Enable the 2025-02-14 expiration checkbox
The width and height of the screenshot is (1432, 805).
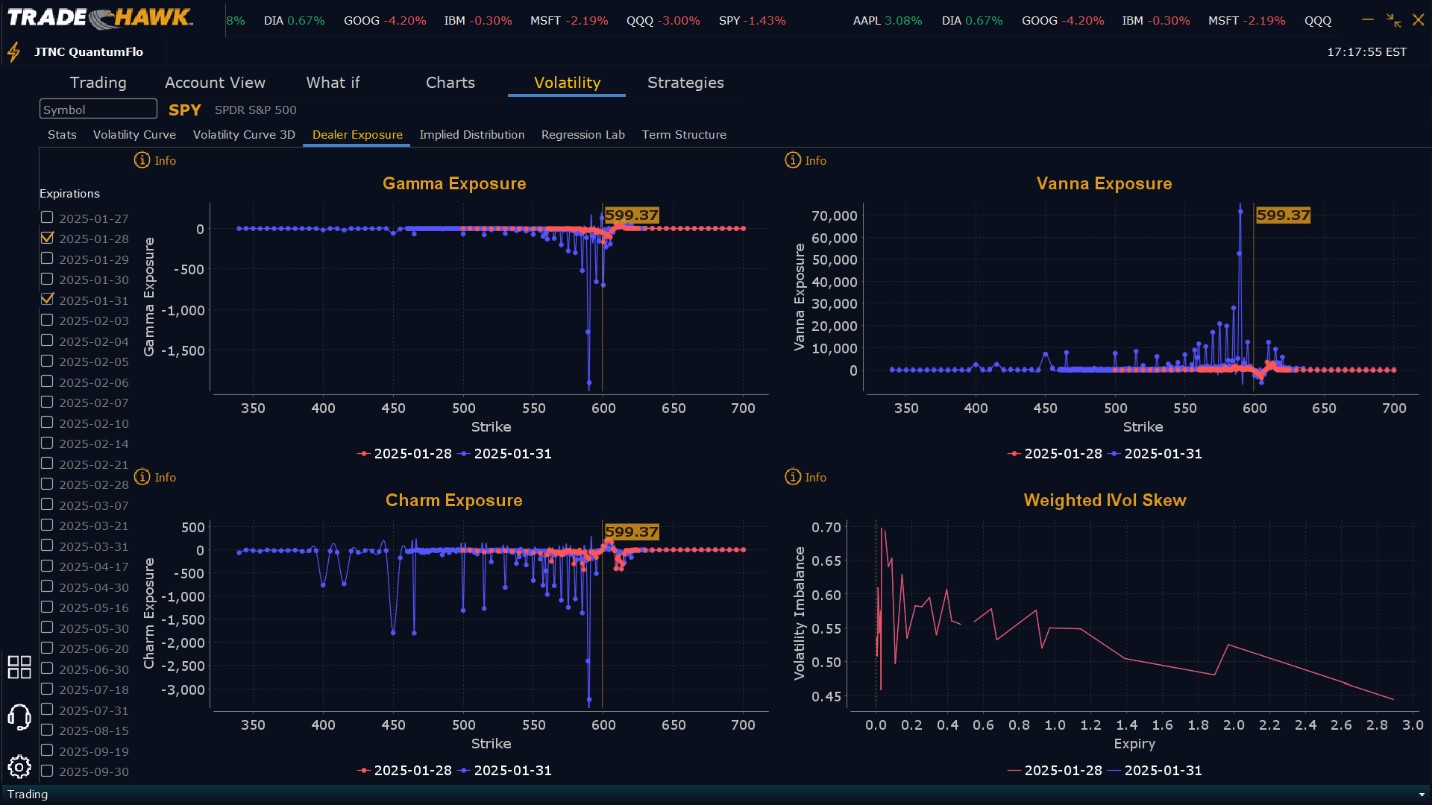tap(47, 443)
